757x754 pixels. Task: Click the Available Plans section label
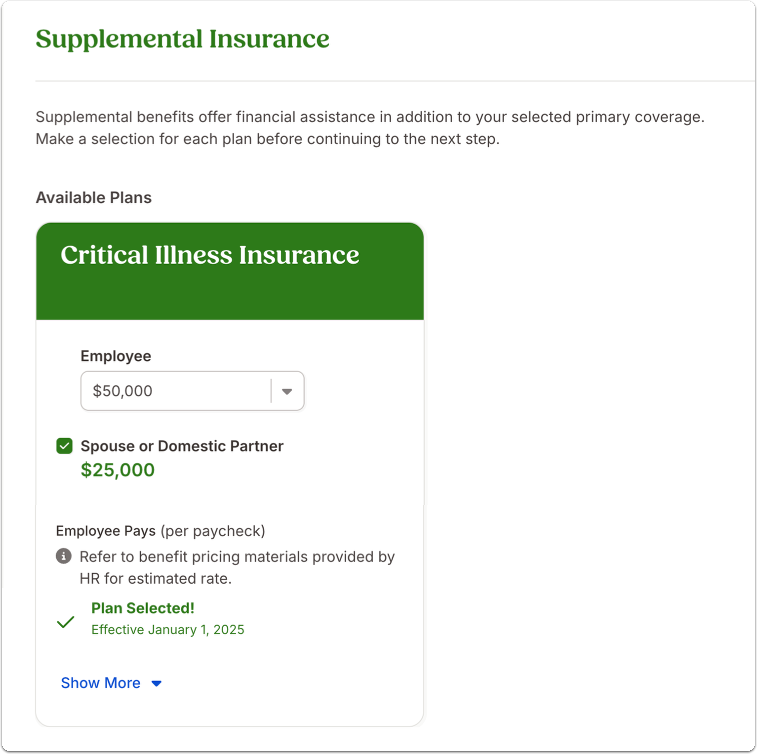point(94,197)
